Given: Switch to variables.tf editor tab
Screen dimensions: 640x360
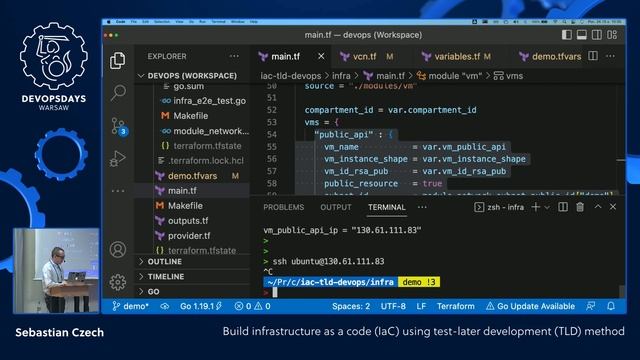Looking at the screenshot, I should tap(457, 56).
